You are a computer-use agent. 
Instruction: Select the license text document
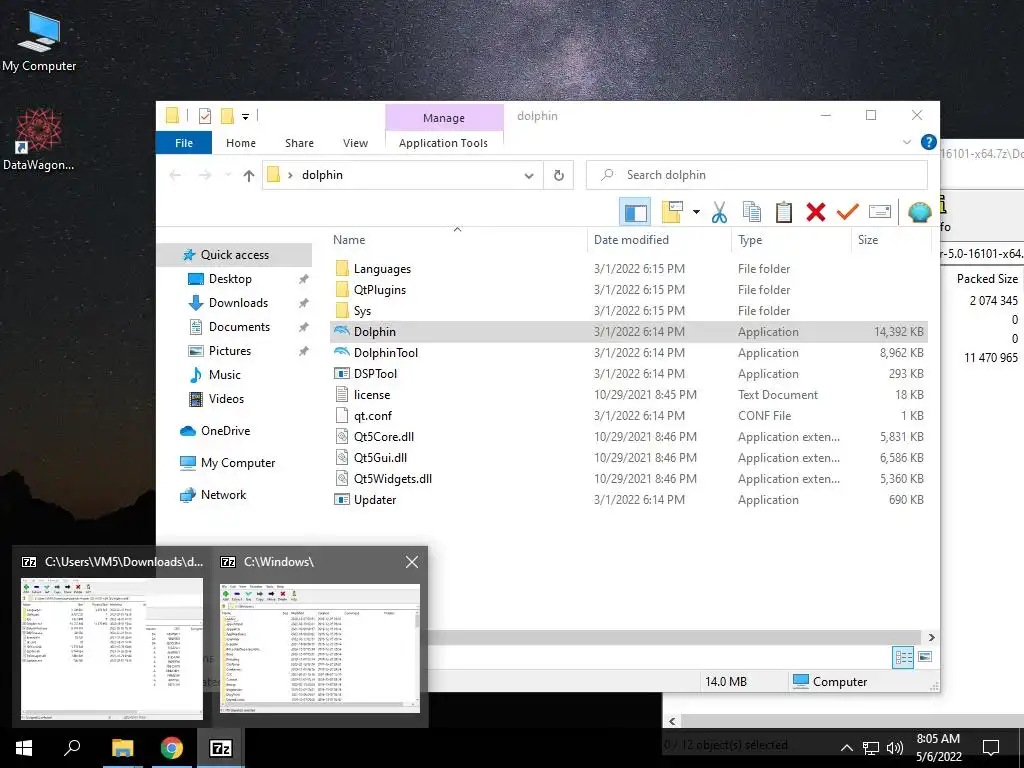click(629, 394)
